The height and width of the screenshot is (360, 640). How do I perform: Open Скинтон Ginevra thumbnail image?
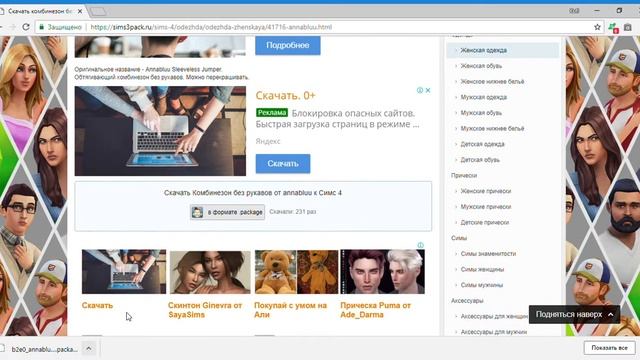(x=210, y=272)
